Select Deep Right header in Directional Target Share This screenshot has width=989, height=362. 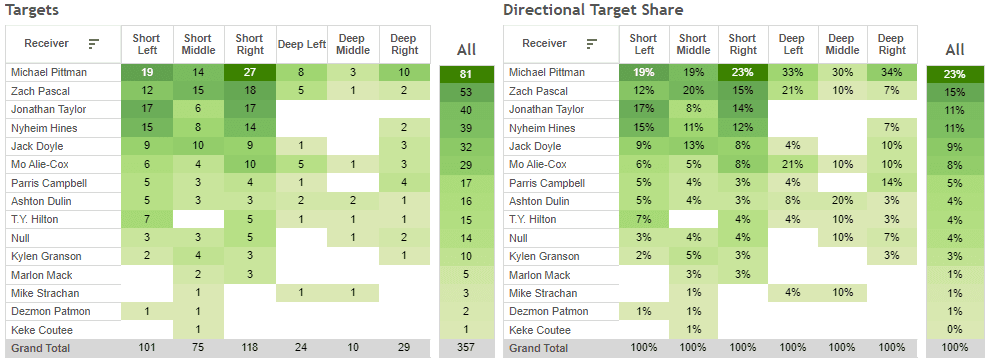tap(892, 44)
